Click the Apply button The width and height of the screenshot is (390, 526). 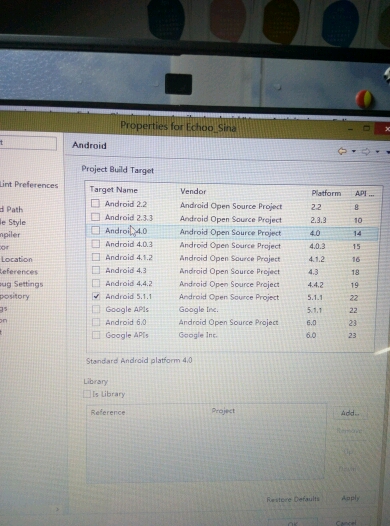point(350,498)
